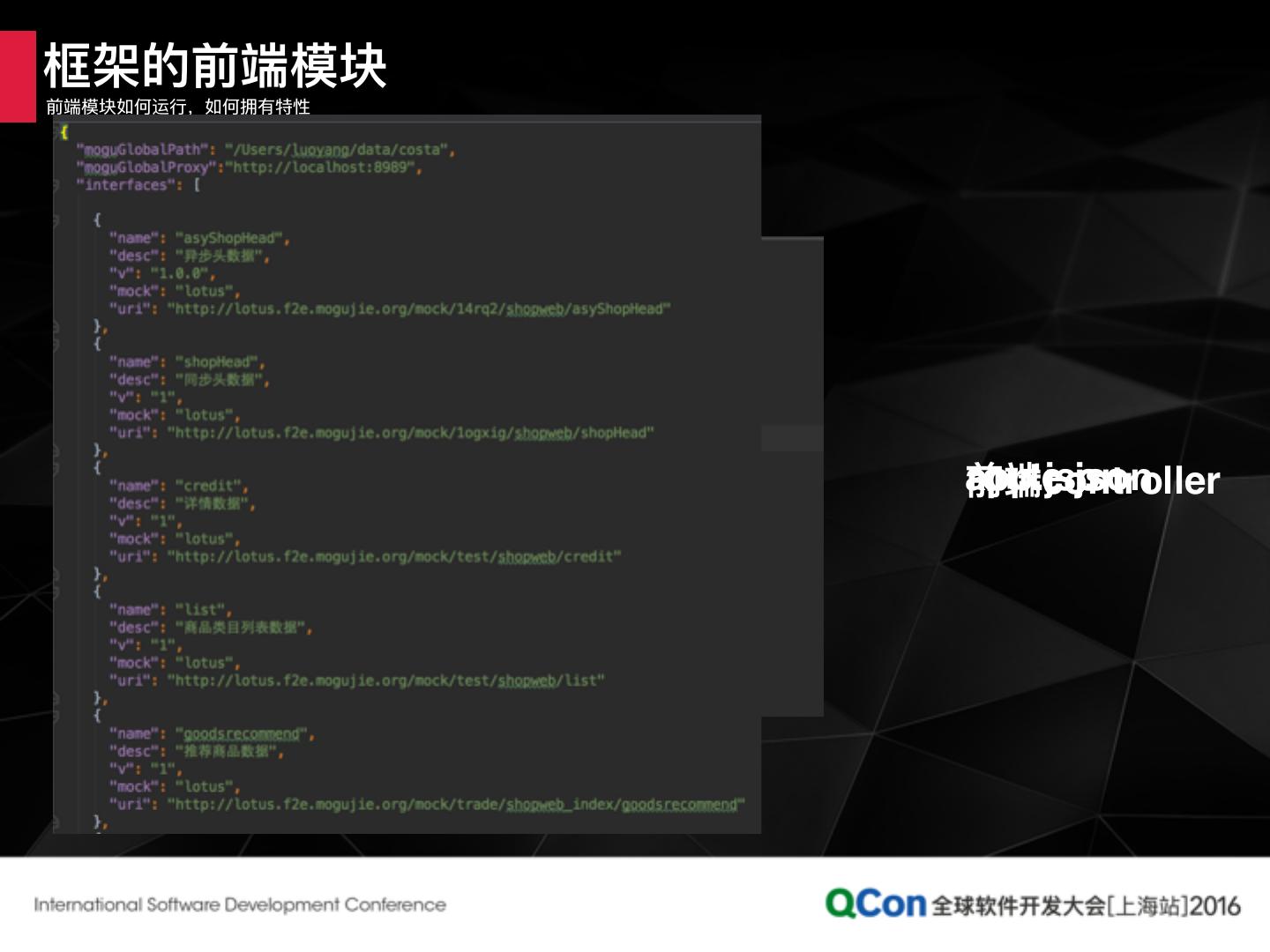Select the "goodsrecommend" name value

pyautogui.click(x=242, y=733)
